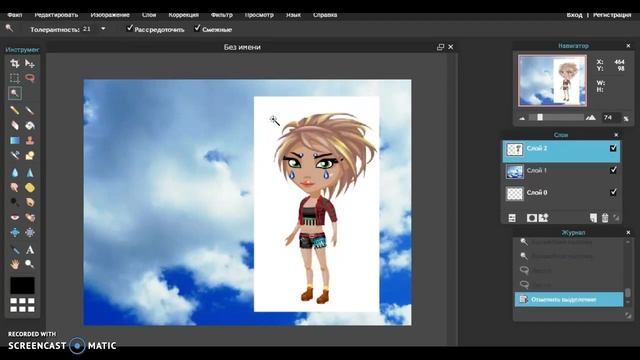
Task: Open the main black color swatch
Action: tap(22, 285)
